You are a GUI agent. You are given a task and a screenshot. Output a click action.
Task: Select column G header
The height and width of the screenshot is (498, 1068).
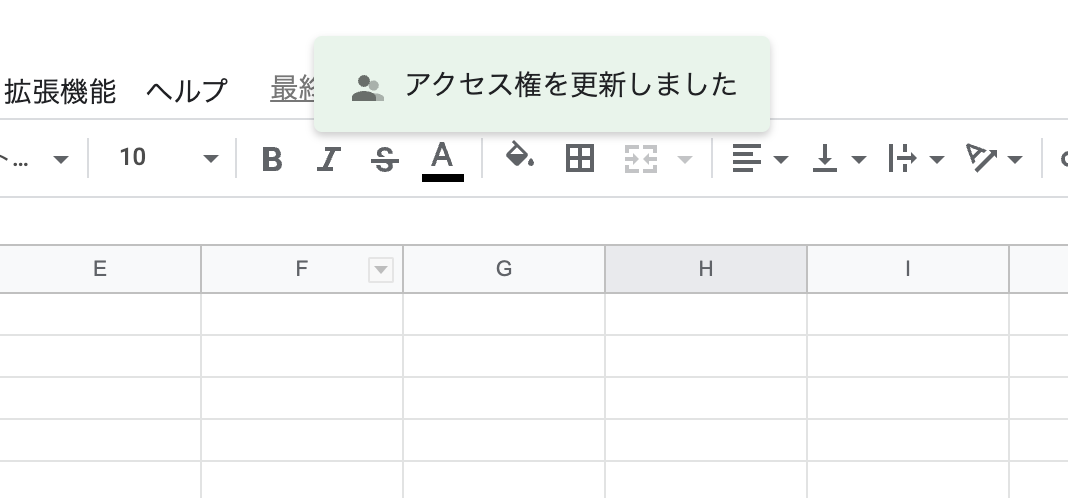pos(503,269)
